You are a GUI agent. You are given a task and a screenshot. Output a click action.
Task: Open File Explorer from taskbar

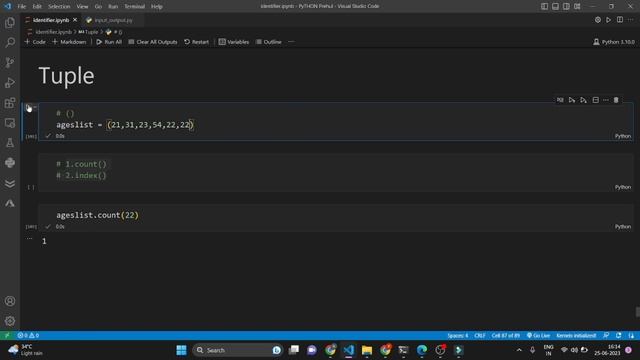coord(367,350)
